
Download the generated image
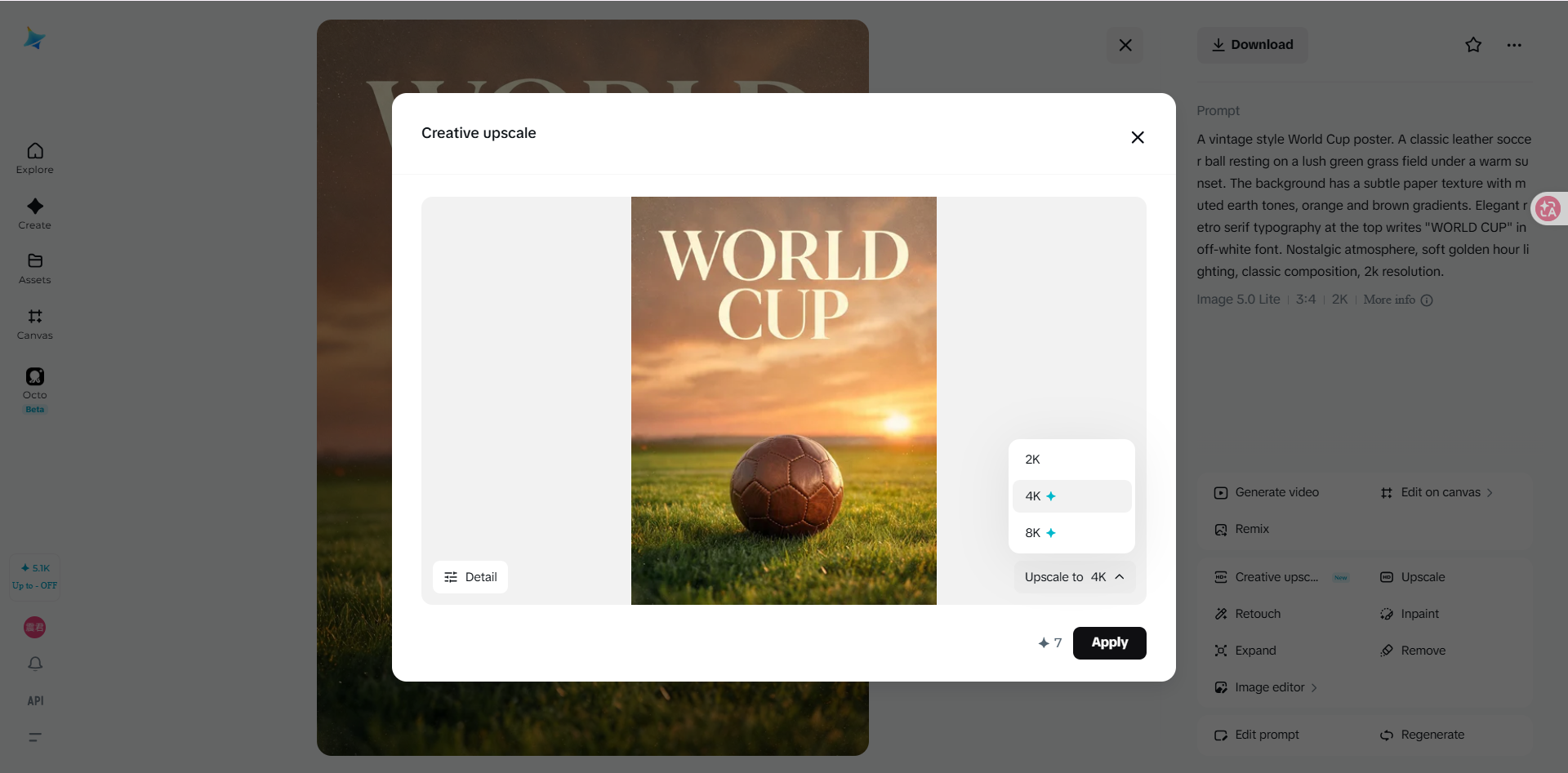pos(1252,45)
